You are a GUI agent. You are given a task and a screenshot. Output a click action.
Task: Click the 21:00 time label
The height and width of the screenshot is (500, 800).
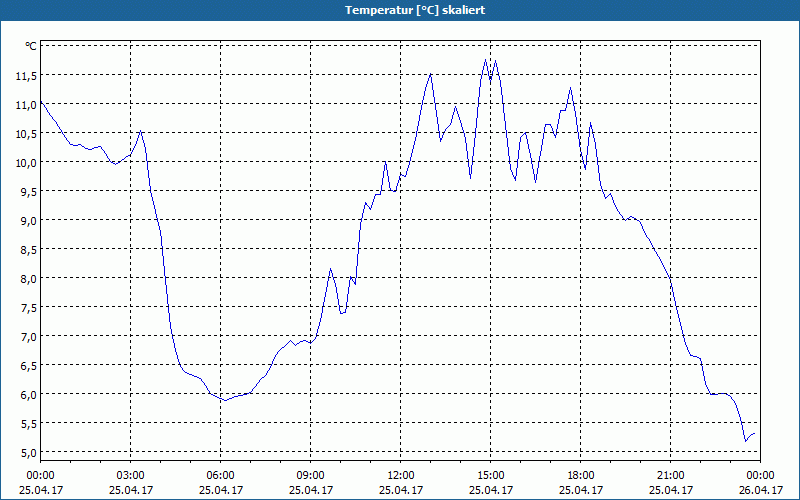(671, 476)
